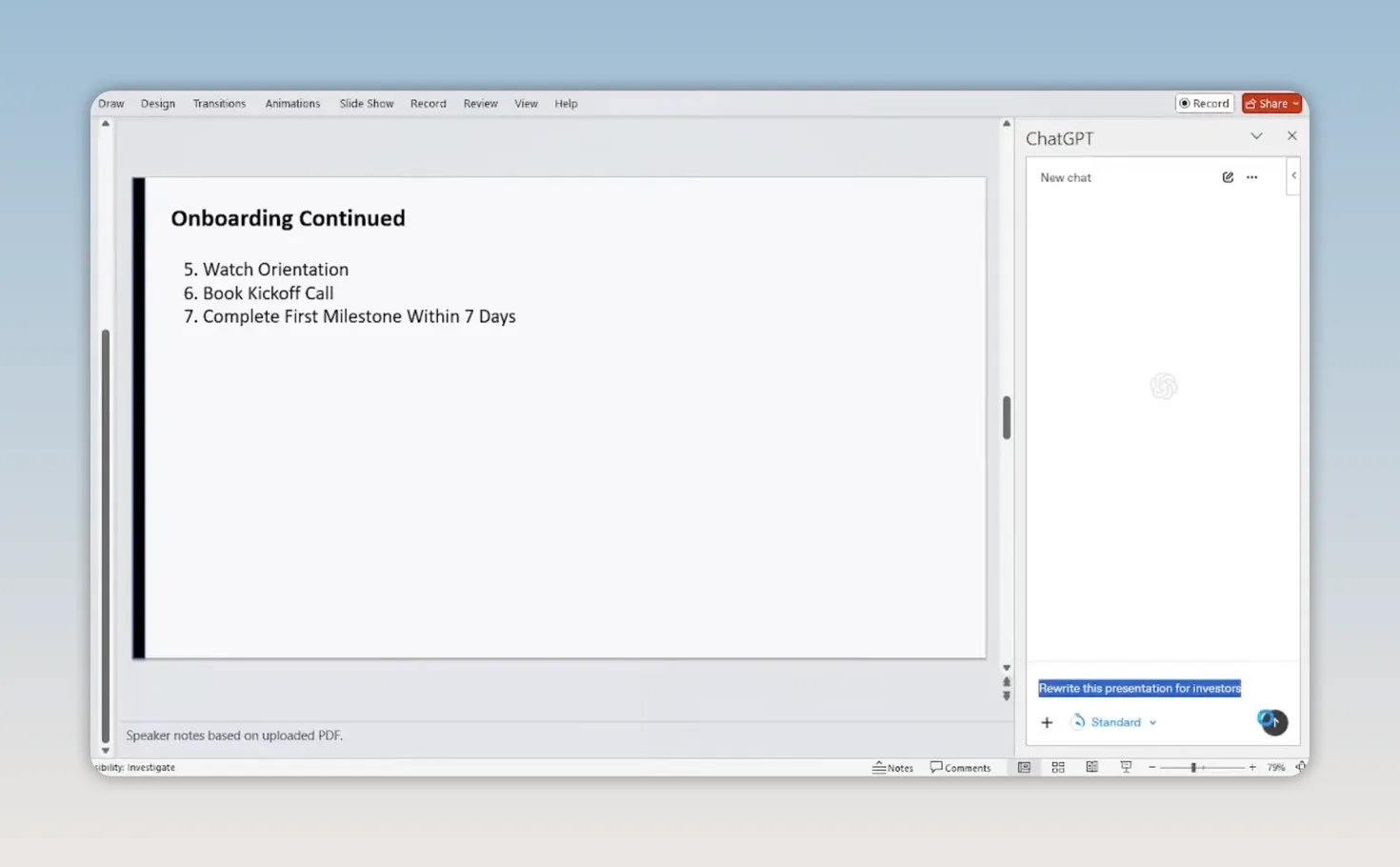The width and height of the screenshot is (1400, 867).
Task: Open the Slide Show tab
Action: click(x=367, y=103)
